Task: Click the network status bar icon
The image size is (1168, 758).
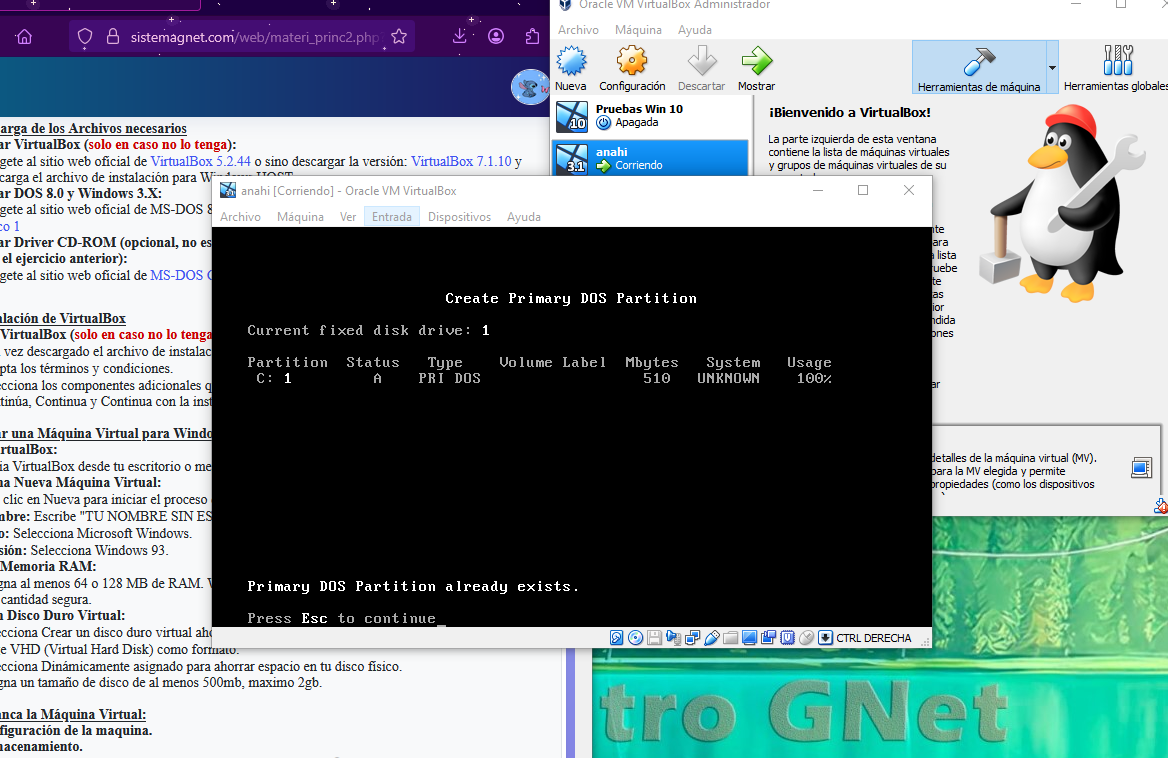Action: point(692,638)
